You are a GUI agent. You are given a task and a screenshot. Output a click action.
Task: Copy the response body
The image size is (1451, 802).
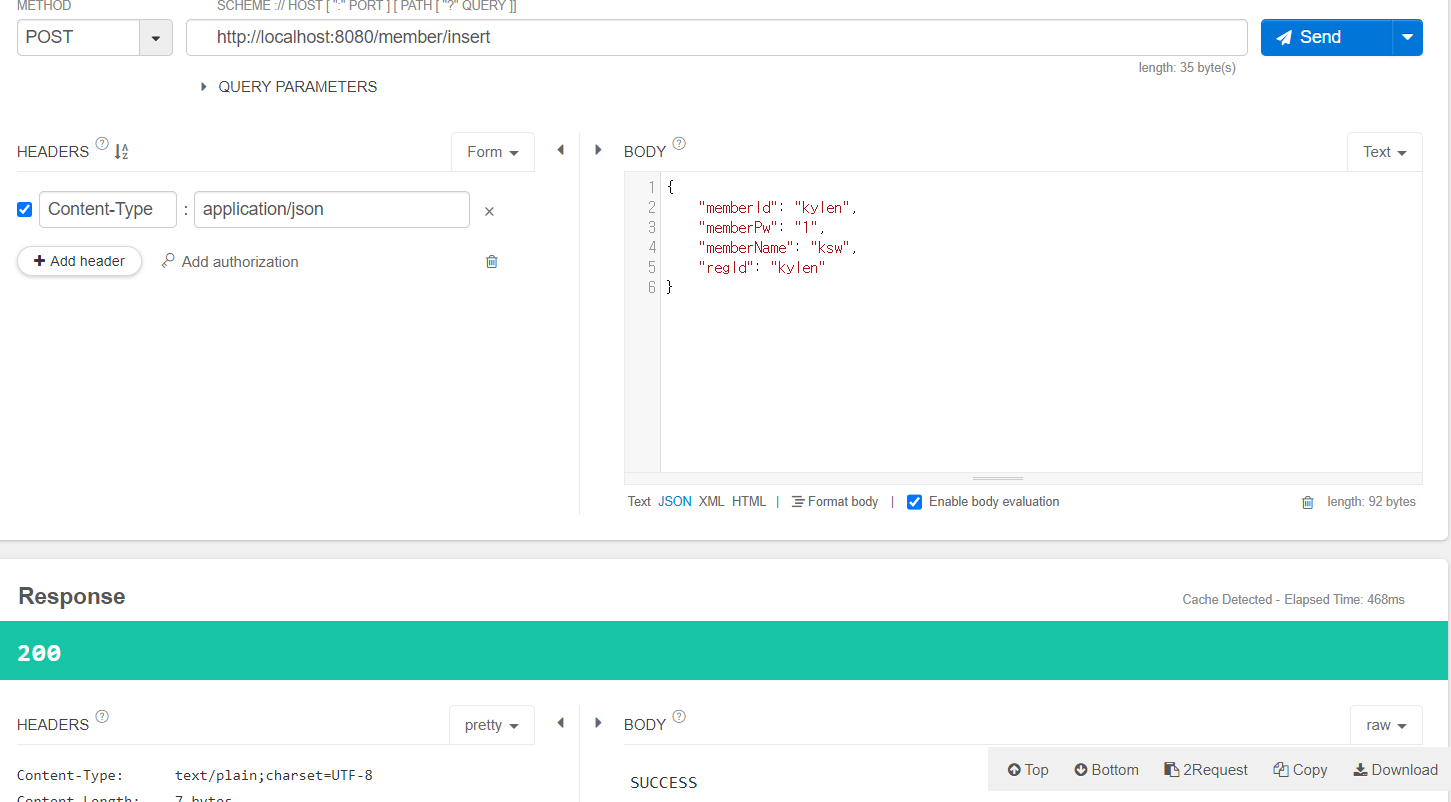point(1300,770)
